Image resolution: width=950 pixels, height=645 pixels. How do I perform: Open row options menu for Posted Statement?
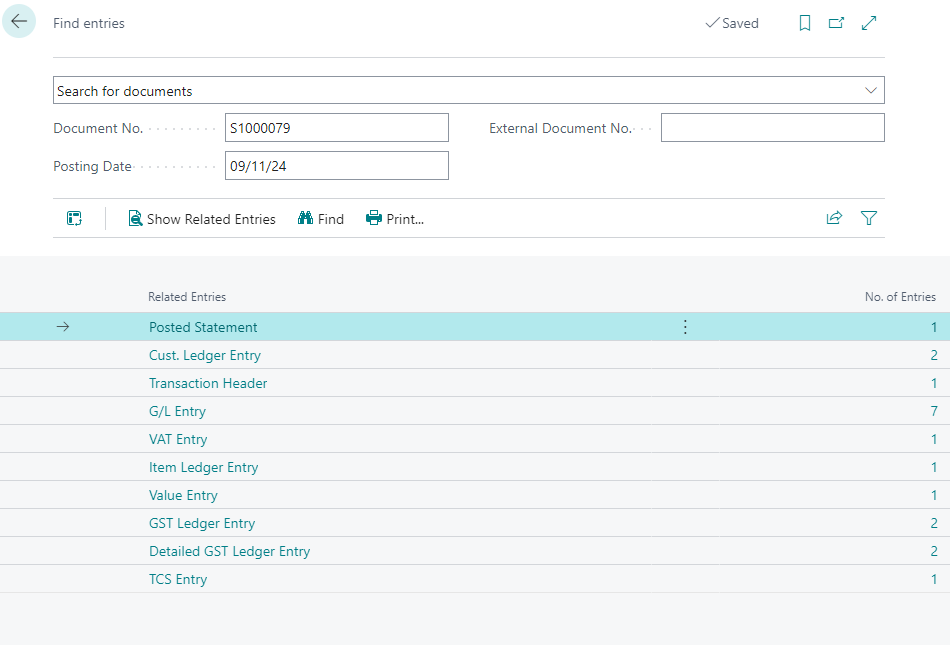(x=685, y=327)
